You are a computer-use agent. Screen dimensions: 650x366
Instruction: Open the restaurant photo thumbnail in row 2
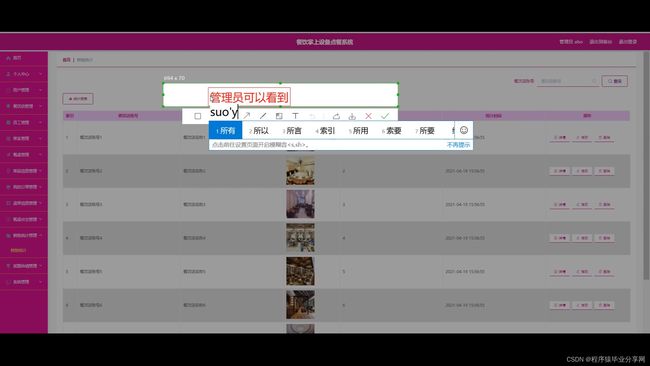pos(300,171)
